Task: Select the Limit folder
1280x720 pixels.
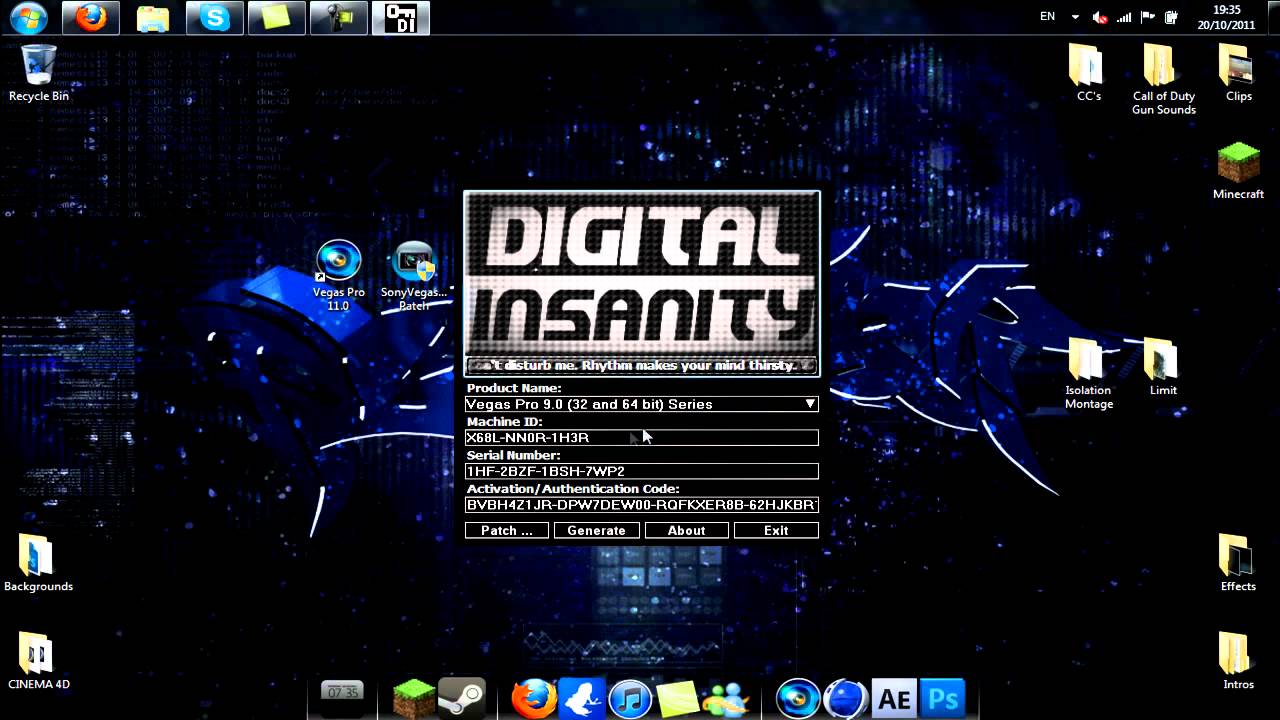Action: tap(1162, 367)
